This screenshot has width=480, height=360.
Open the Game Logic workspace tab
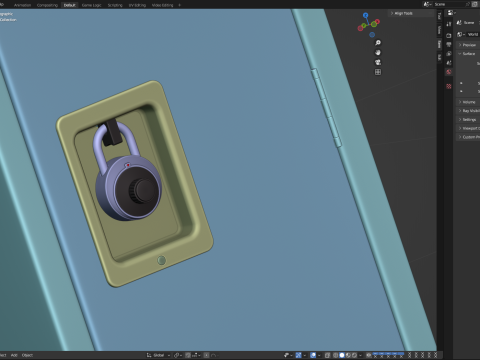point(92,5)
